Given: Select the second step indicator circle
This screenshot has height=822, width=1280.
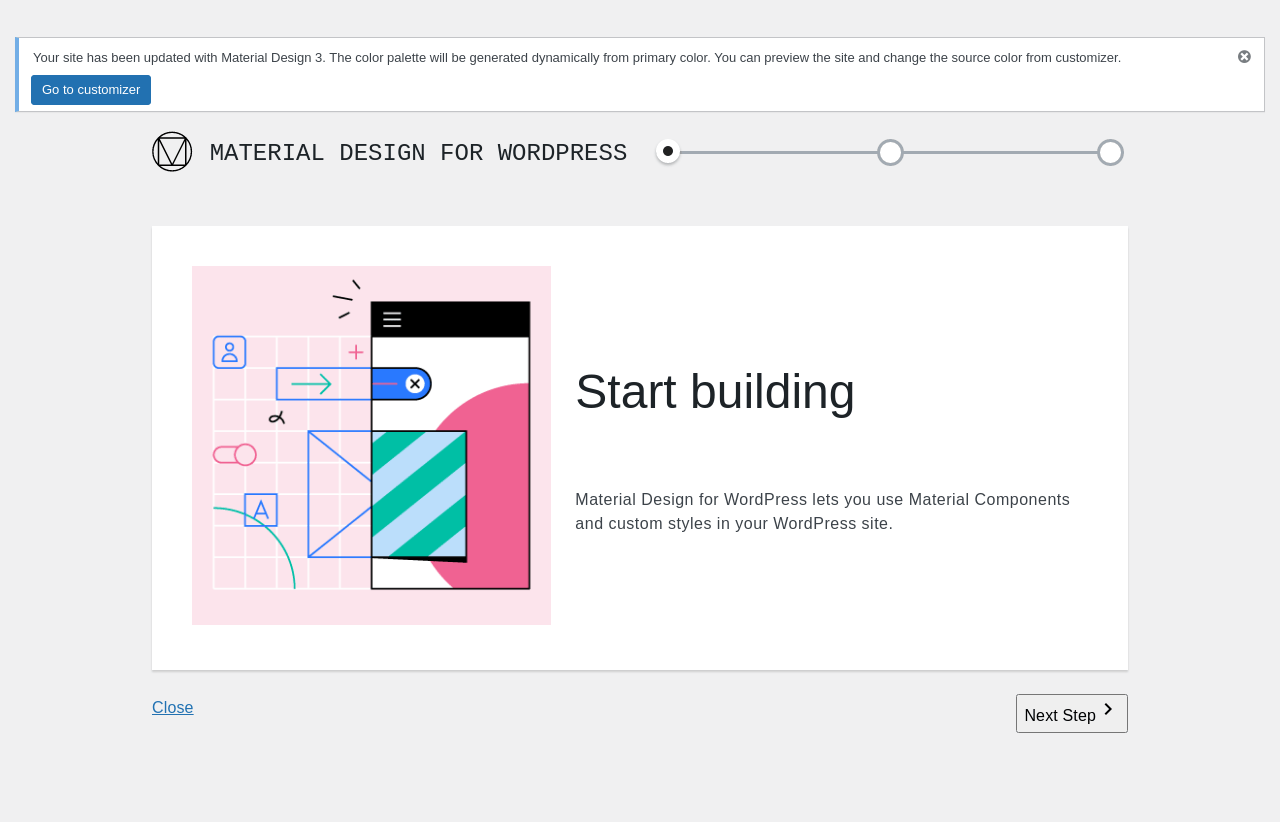Looking at the screenshot, I should [x=890, y=152].
